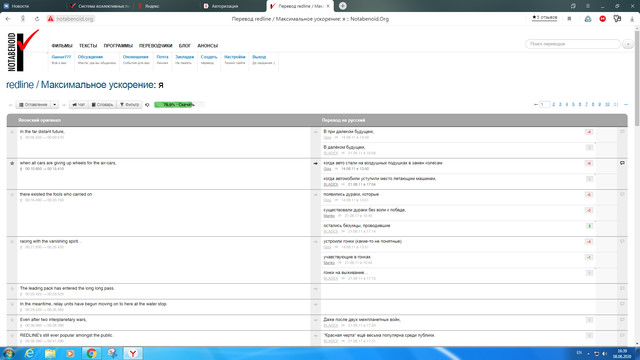Click translate arrow for 'In the meantime, relay units' row
The height and width of the screenshot is (360, 640).
(316, 304)
